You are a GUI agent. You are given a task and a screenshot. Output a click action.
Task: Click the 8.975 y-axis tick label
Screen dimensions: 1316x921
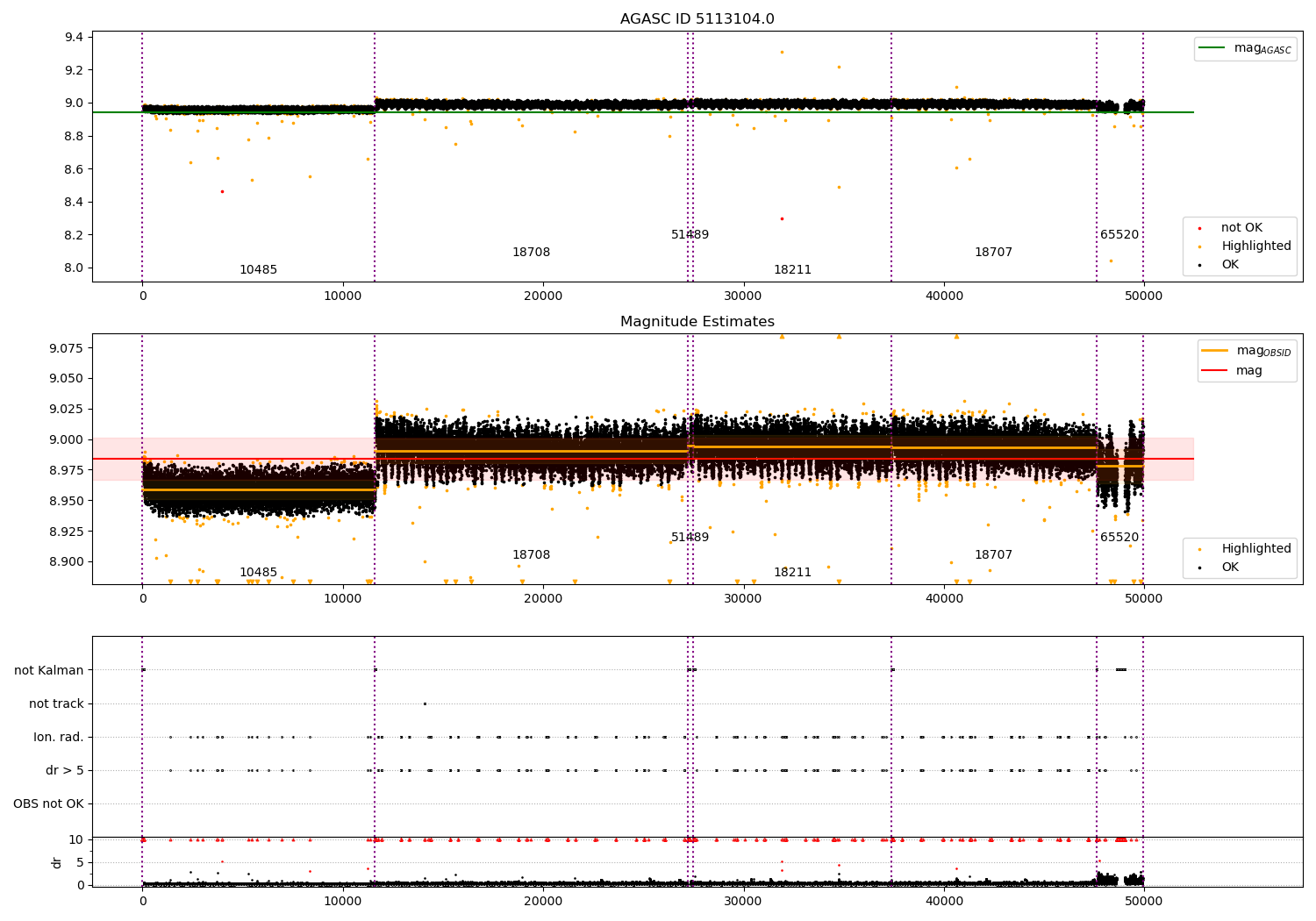pyautogui.click(x=67, y=470)
